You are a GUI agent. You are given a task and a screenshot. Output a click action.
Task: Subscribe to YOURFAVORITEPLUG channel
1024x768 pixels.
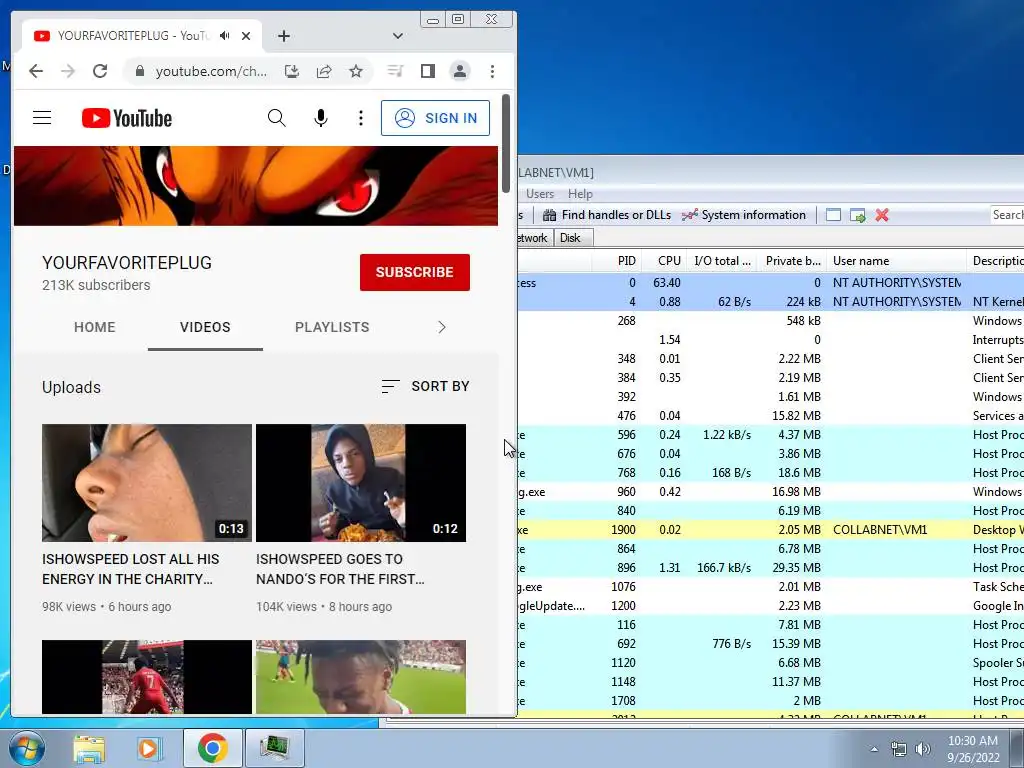(415, 272)
